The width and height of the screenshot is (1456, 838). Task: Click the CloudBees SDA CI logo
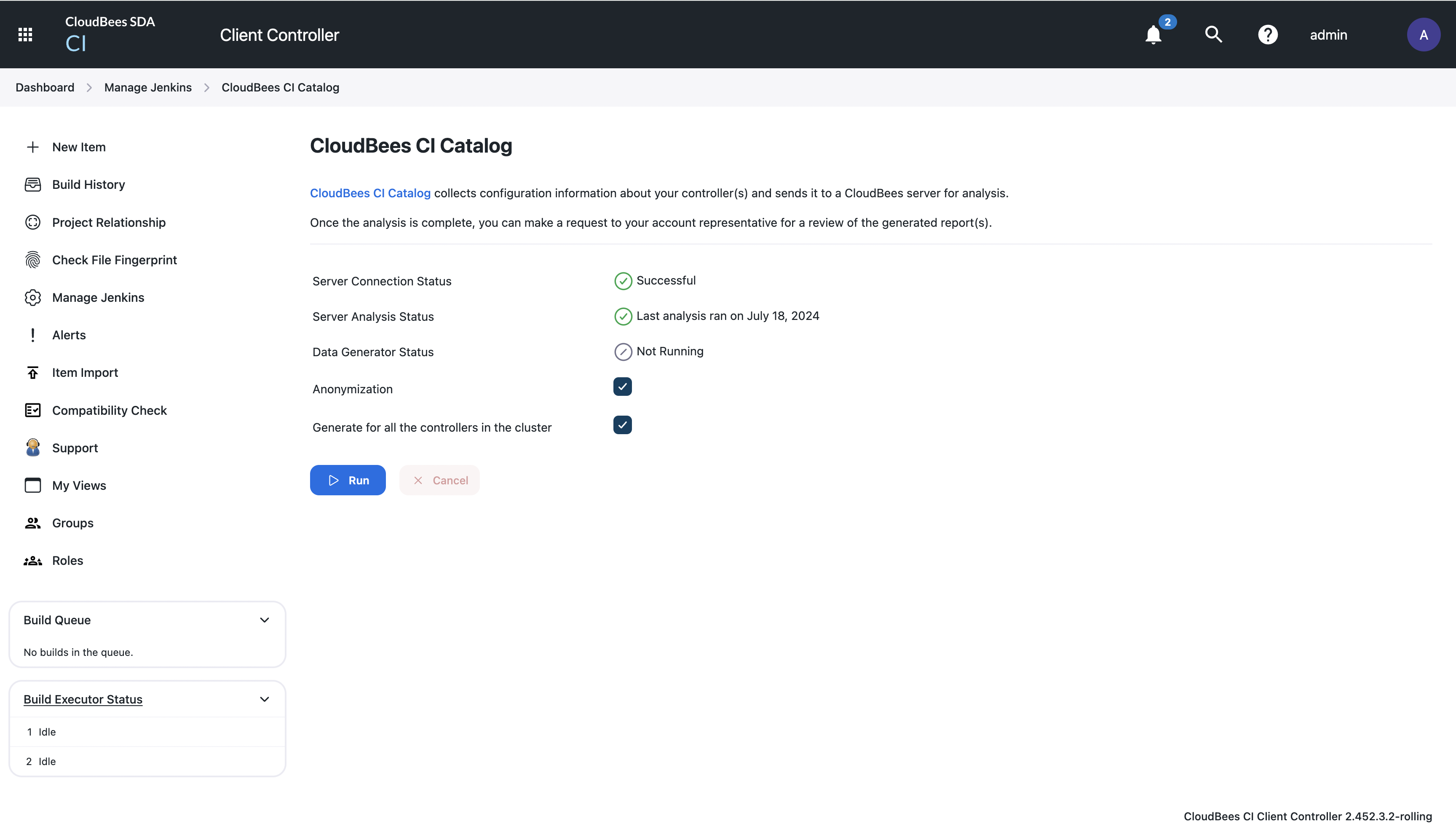(110, 35)
